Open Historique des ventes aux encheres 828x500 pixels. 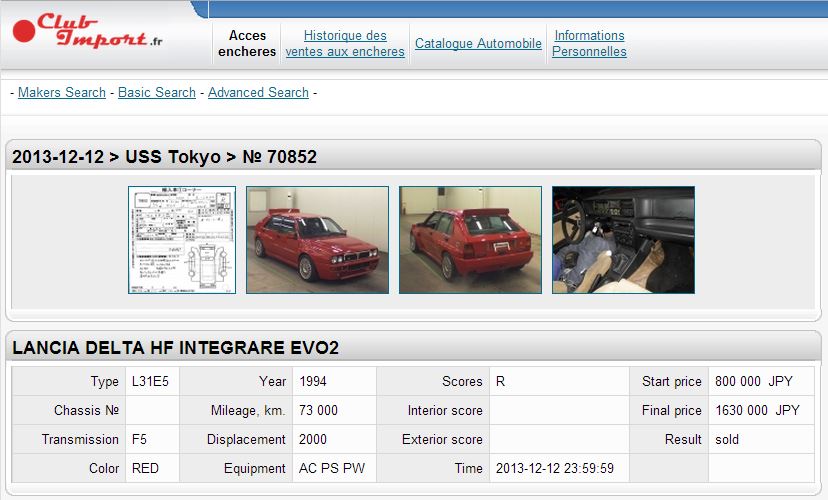[345, 43]
